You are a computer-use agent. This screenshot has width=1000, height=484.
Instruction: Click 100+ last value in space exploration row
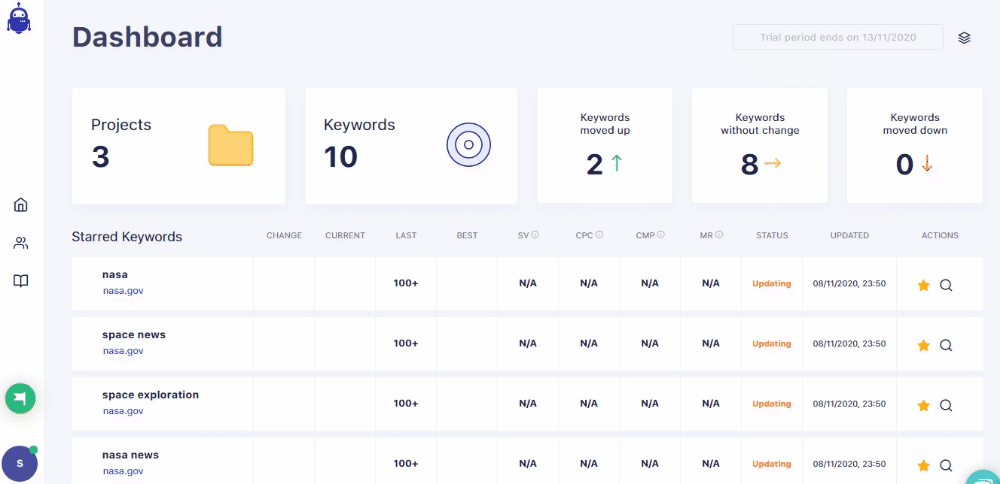pyautogui.click(x=406, y=404)
